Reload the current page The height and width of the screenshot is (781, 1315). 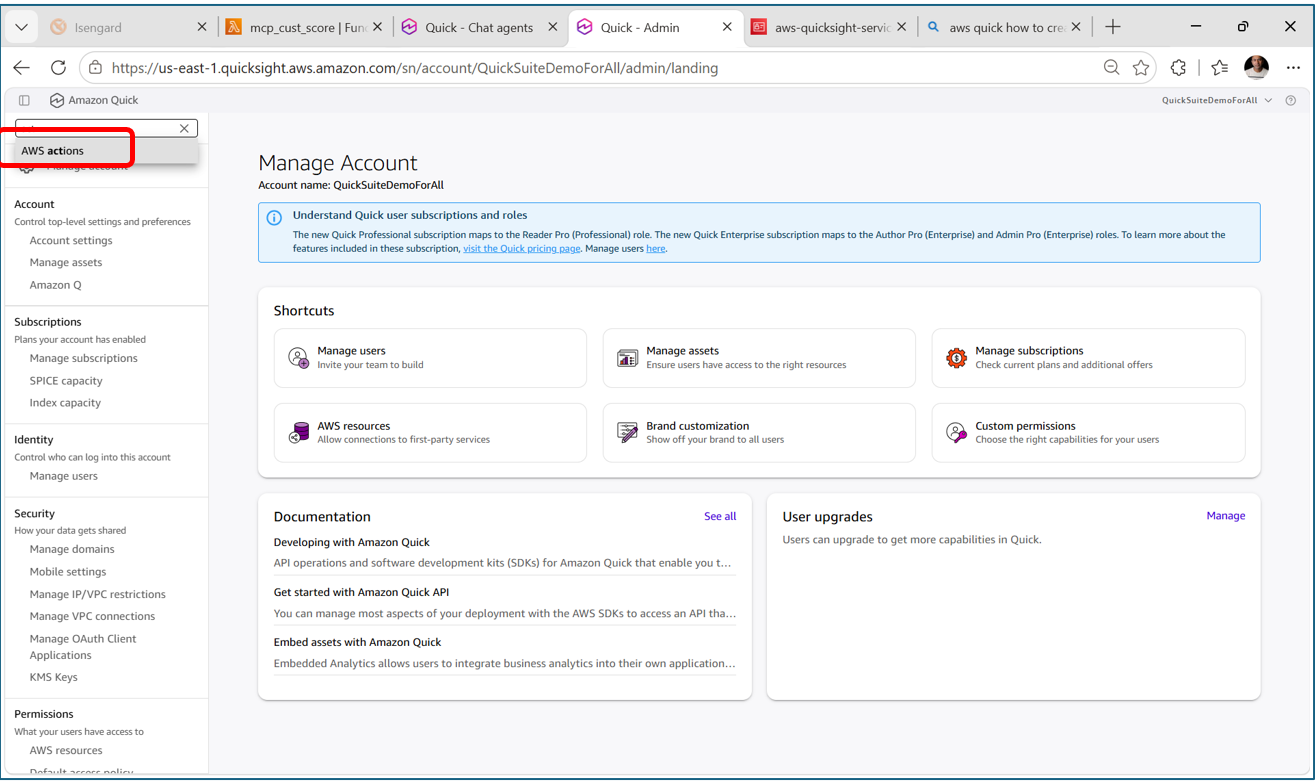point(58,68)
